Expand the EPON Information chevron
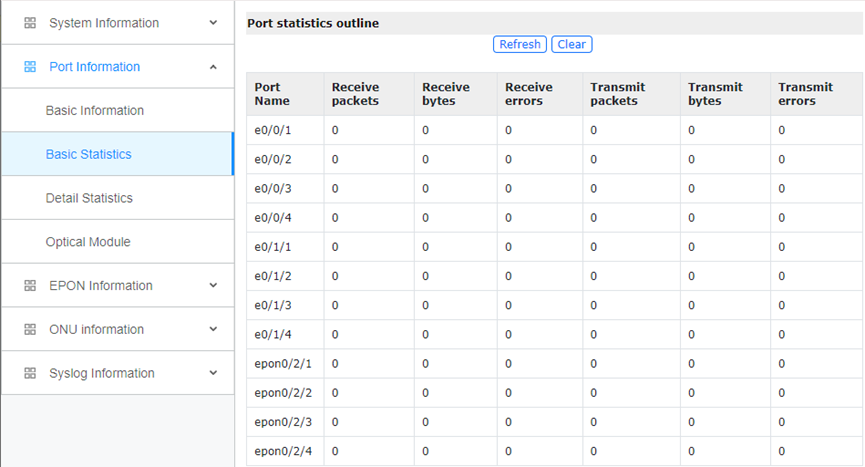This screenshot has width=865, height=467. click(213, 286)
